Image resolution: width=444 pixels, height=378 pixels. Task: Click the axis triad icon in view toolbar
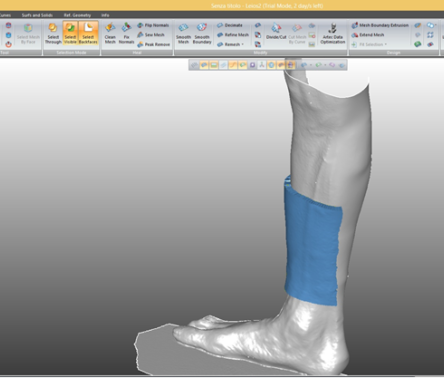262,65
